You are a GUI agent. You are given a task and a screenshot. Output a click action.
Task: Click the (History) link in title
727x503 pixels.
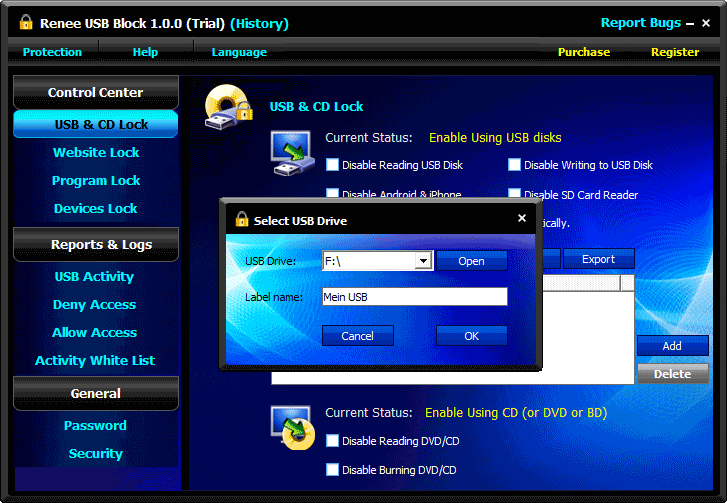pyautogui.click(x=259, y=23)
